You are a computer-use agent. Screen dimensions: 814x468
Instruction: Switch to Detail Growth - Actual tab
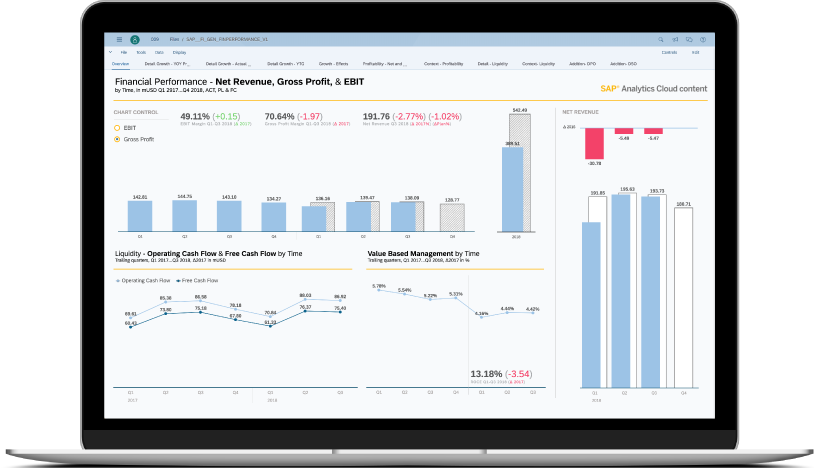[x=228, y=64]
